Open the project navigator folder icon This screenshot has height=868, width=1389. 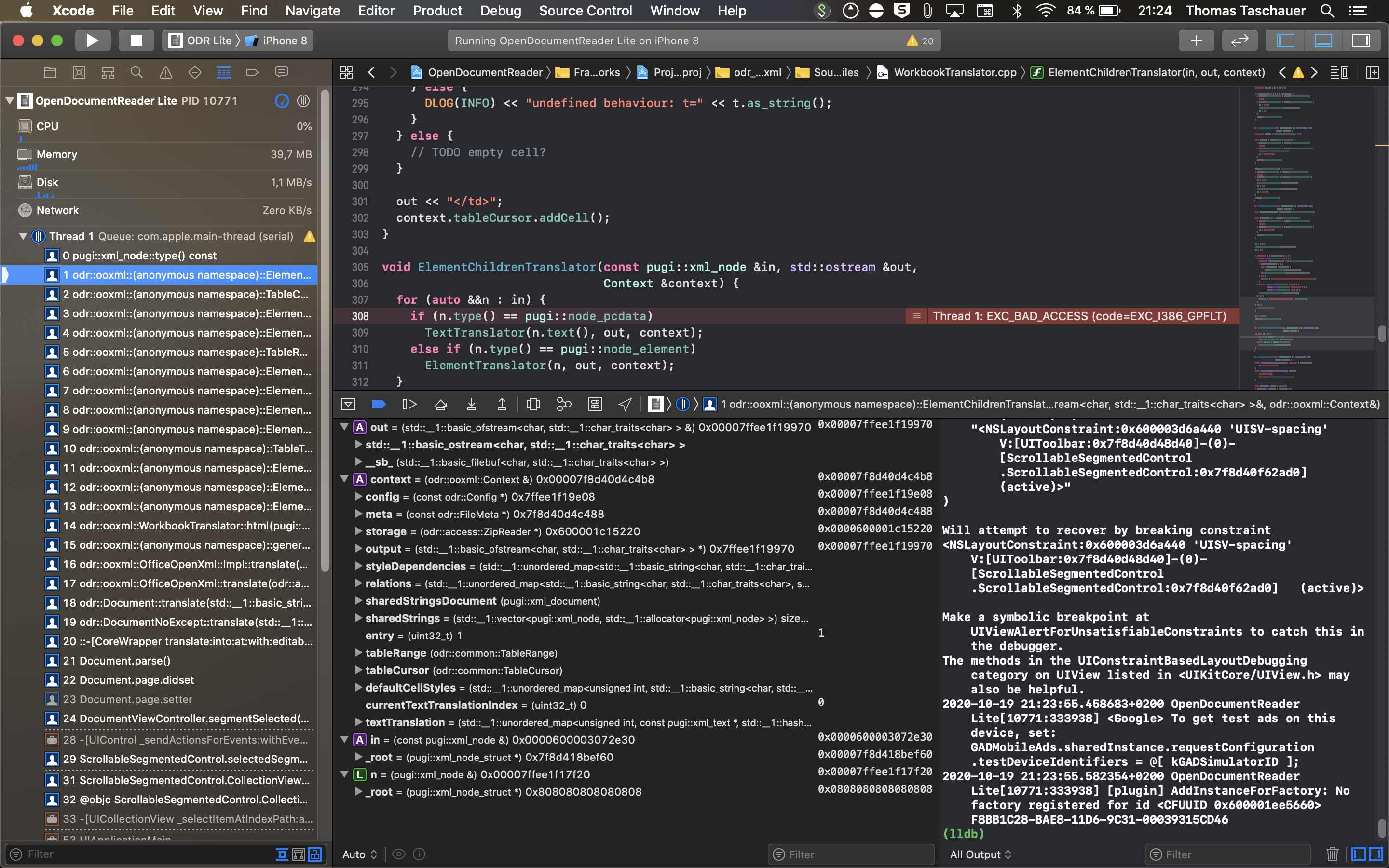tap(50, 72)
